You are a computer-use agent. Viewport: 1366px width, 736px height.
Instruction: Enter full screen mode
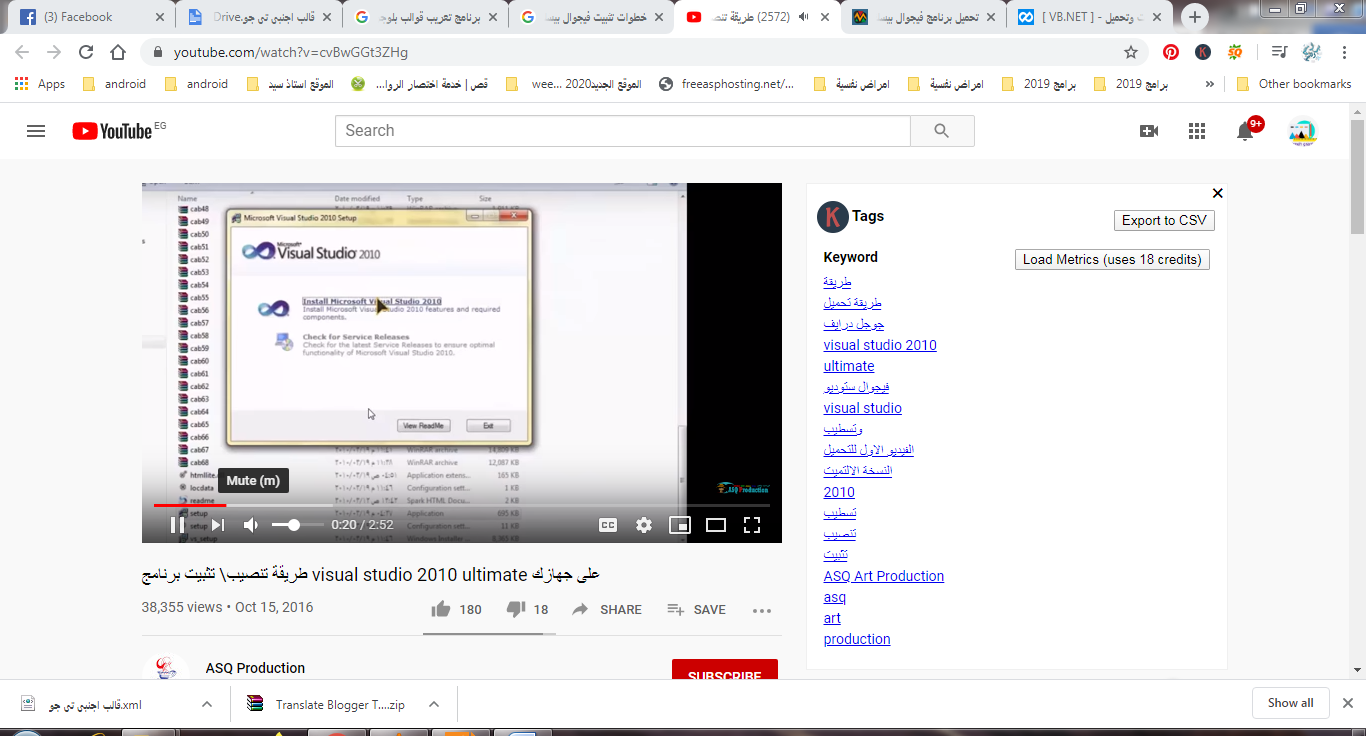coord(752,525)
